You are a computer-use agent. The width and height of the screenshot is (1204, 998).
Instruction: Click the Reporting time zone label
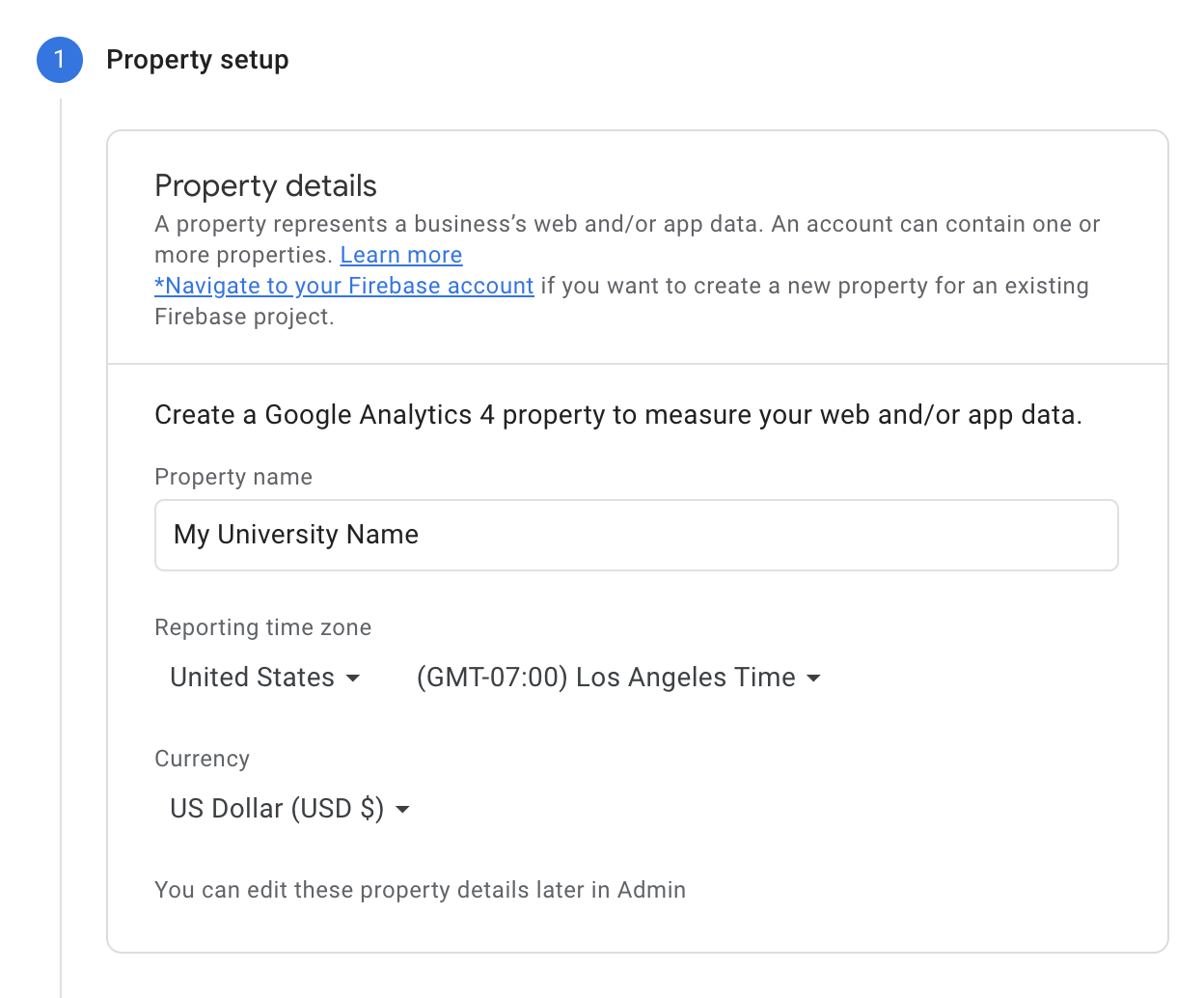(x=263, y=627)
